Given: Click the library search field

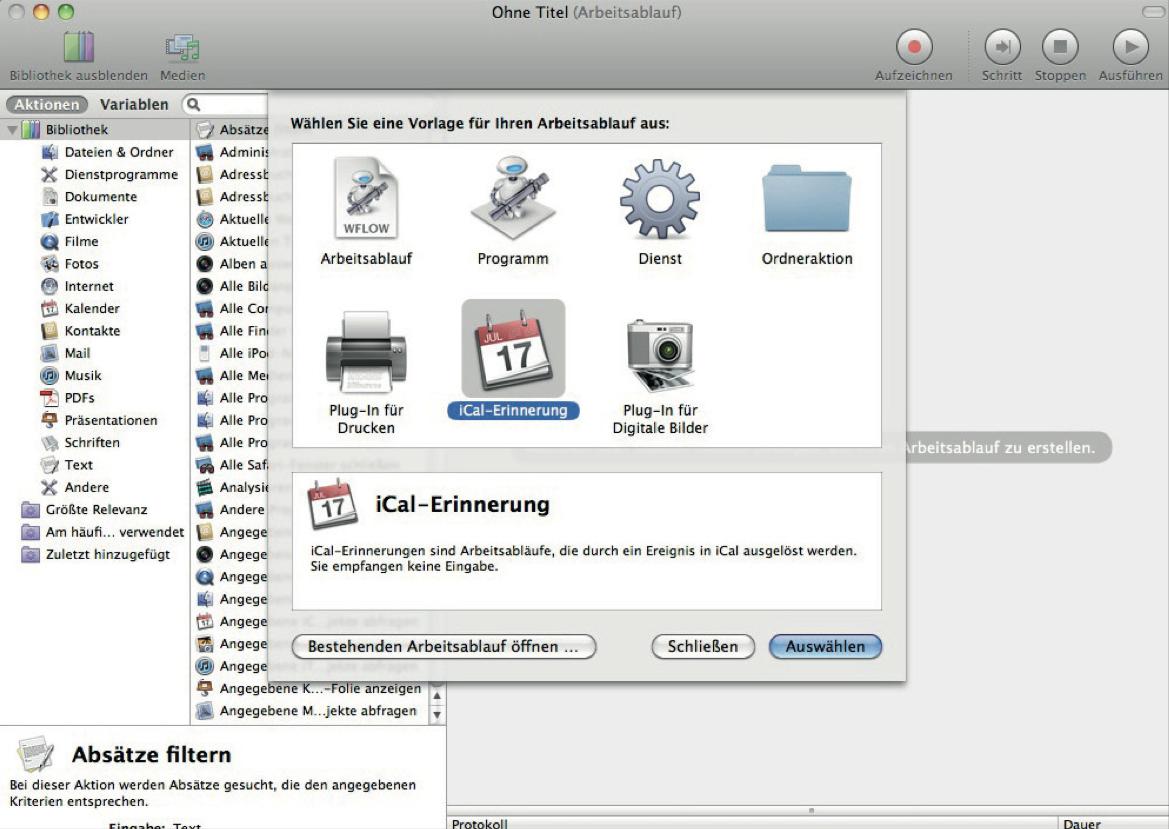Looking at the screenshot, I should (227, 104).
